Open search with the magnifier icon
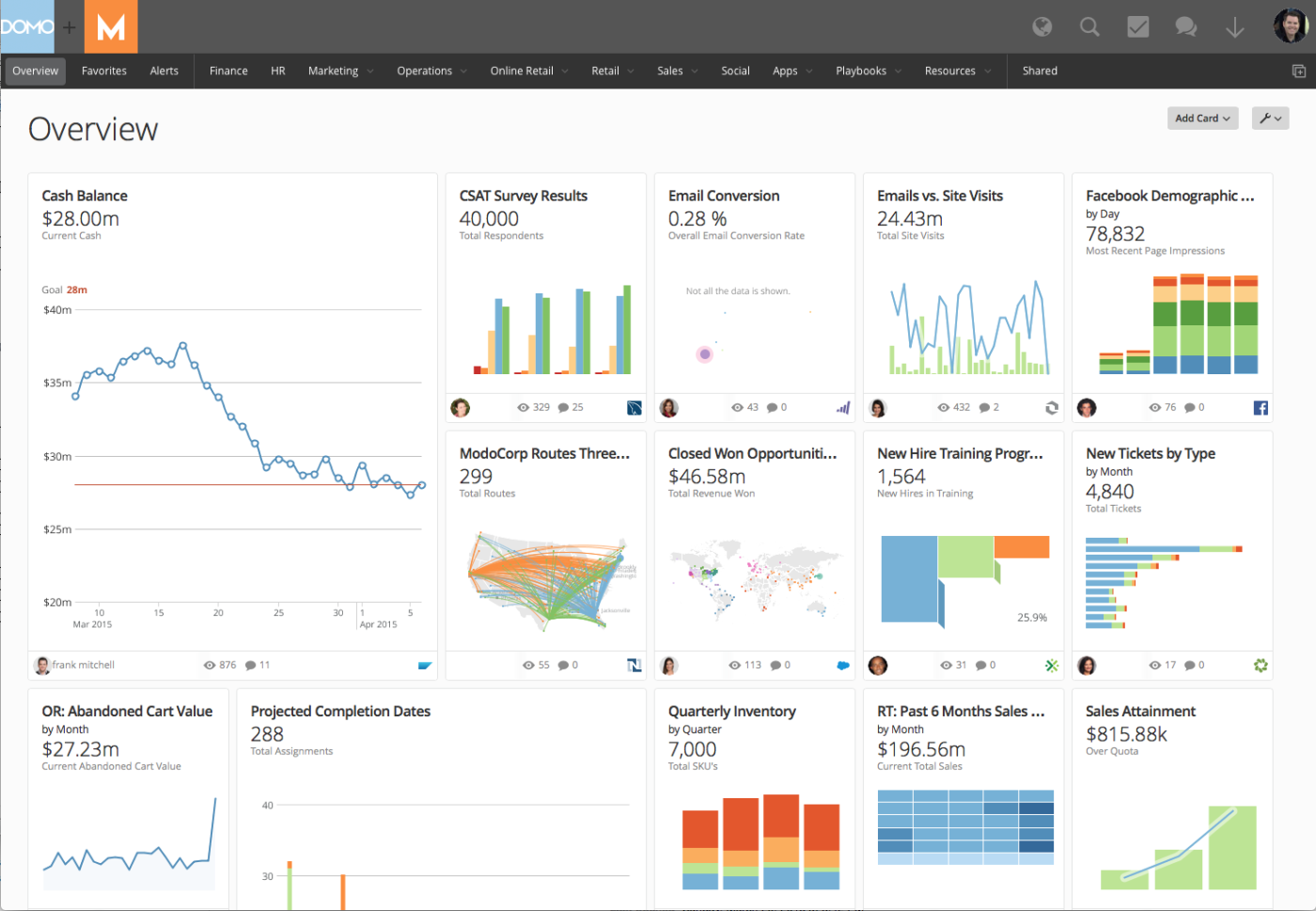The image size is (1316, 911). (x=1089, y=26)
